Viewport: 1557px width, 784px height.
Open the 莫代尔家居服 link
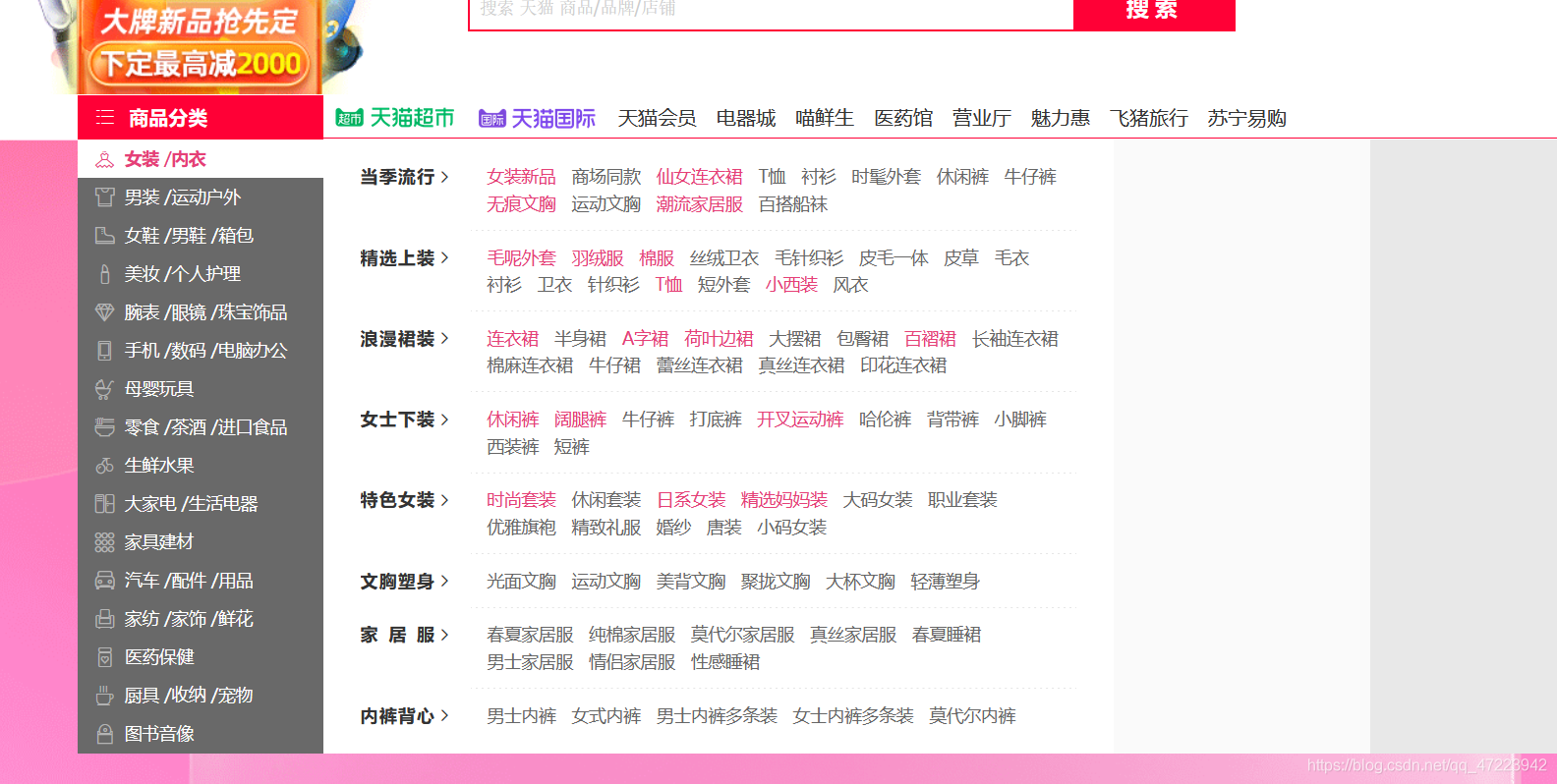click(x=742, y=635)
